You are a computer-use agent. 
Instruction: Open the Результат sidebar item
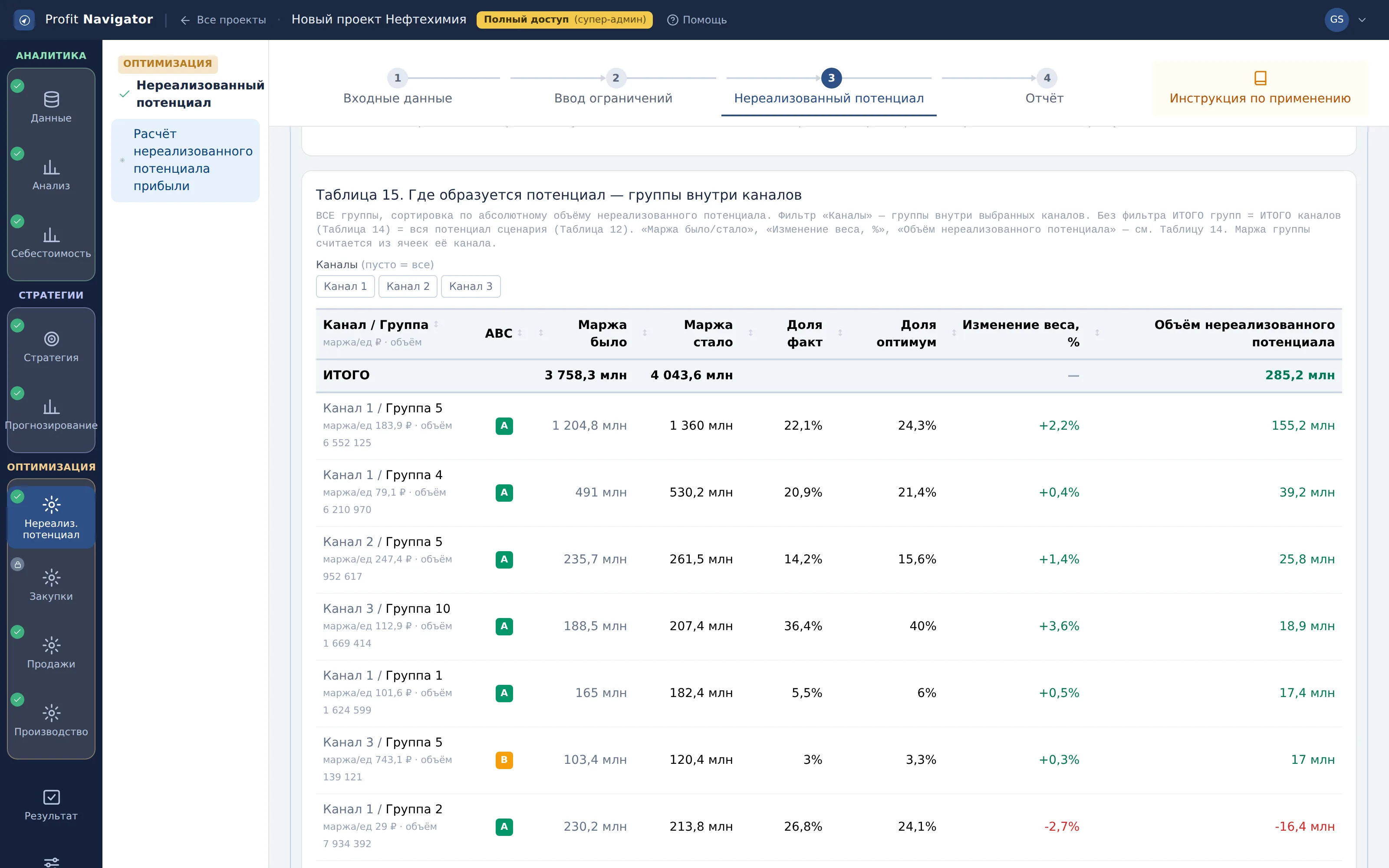(51, 806)
